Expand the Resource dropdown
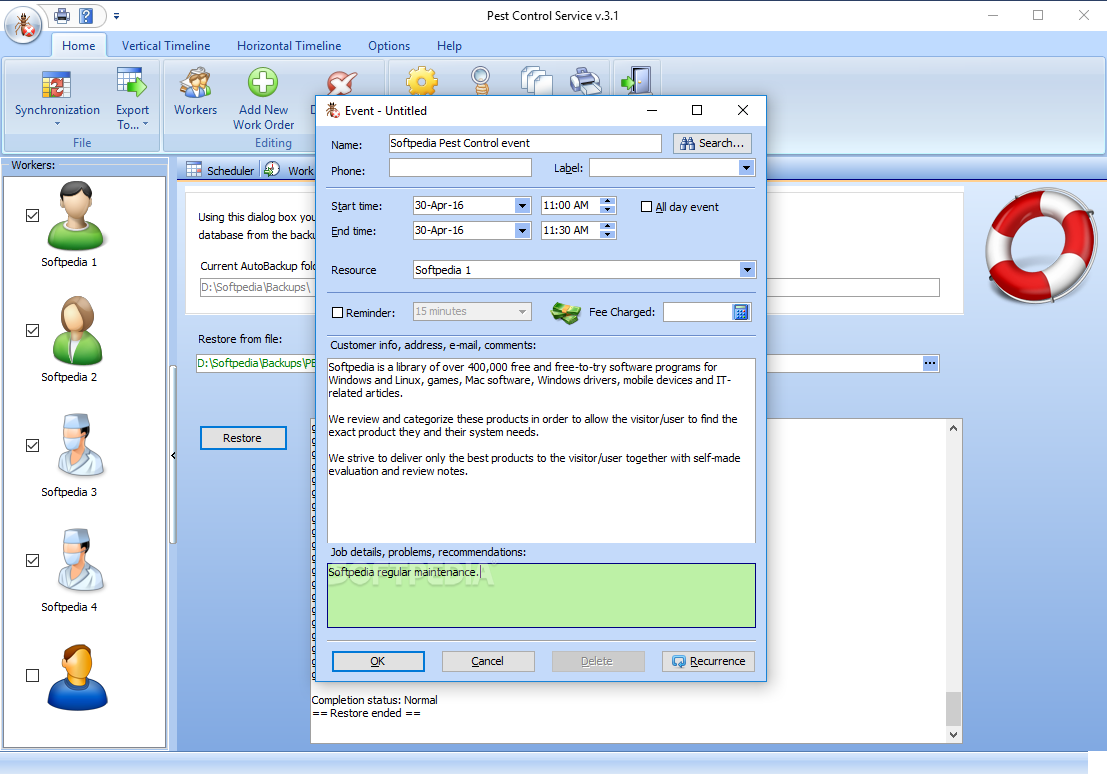This screenshot has height=774, width=1107. click(x=747, y=270)
